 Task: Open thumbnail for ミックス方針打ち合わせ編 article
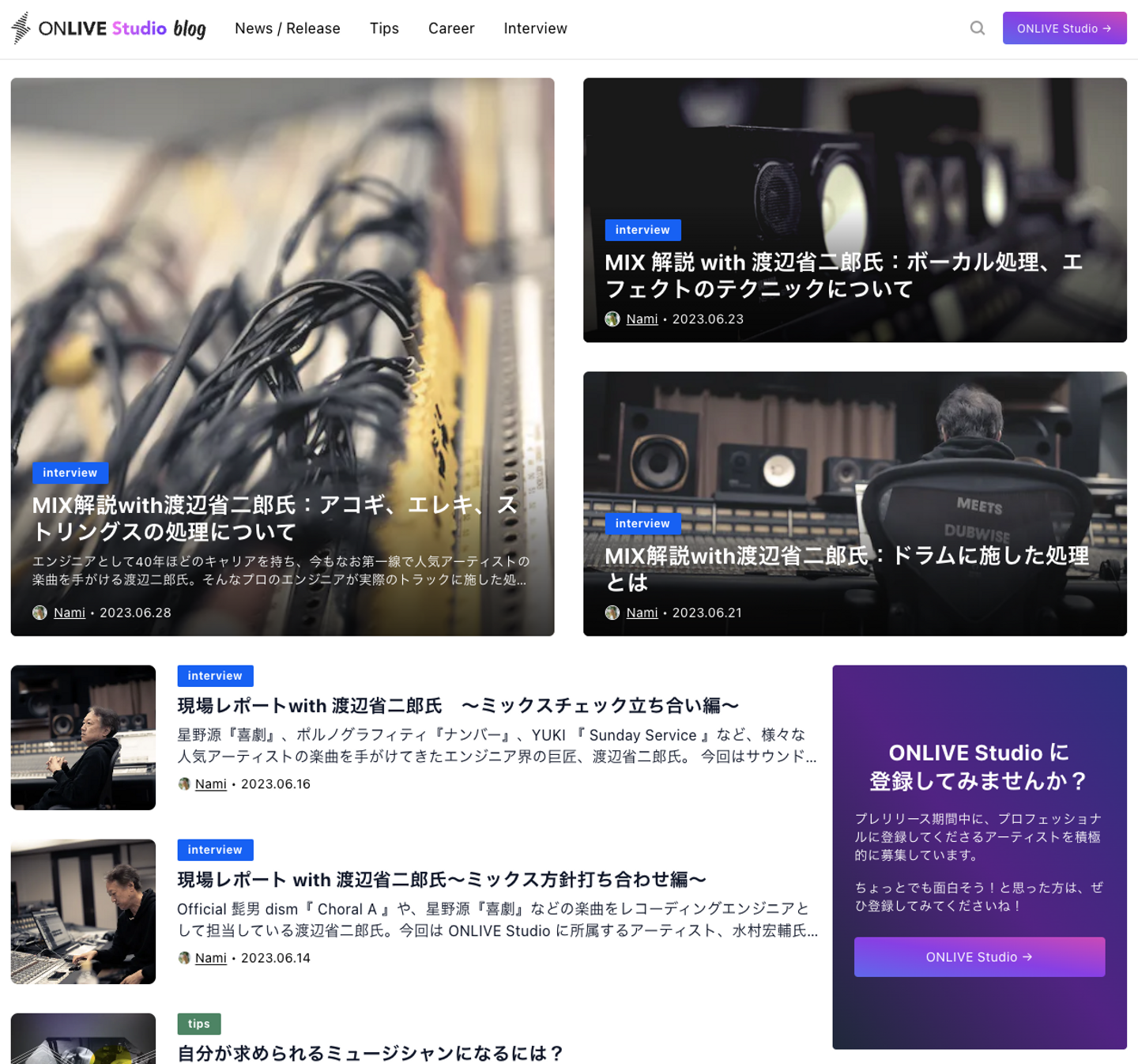tap(83, 911)
